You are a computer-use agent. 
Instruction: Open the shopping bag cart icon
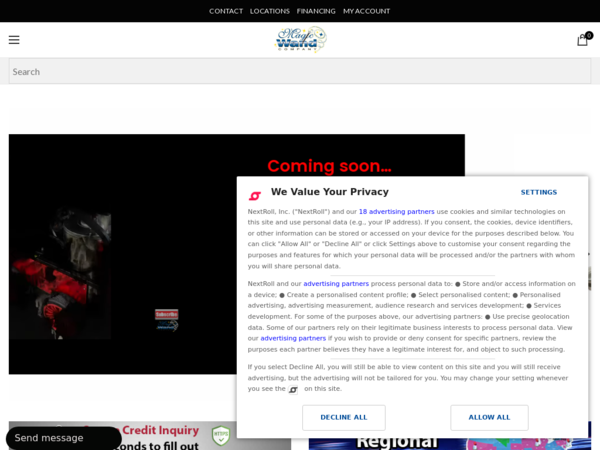[584, 39]
